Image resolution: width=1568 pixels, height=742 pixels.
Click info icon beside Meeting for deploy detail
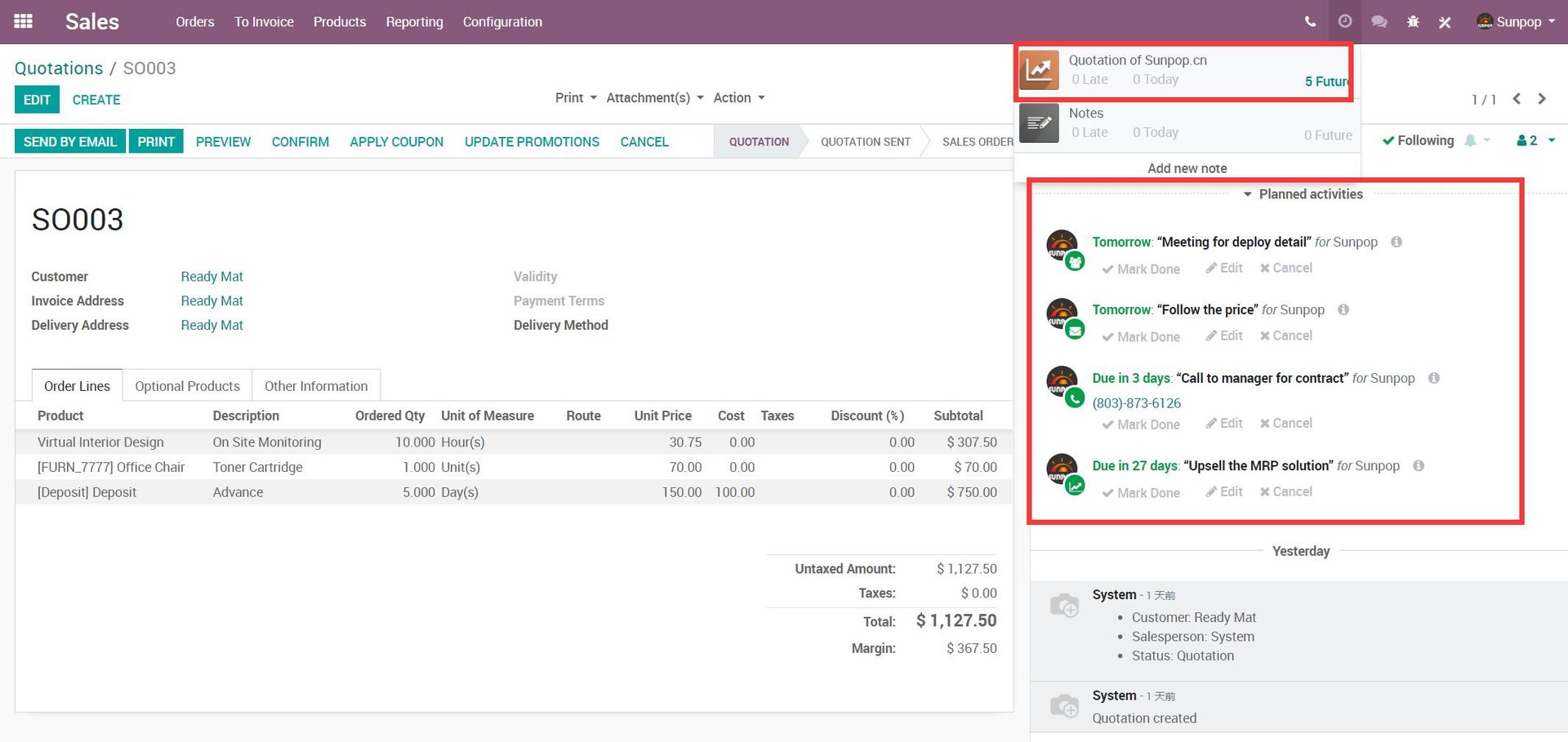1396,242
